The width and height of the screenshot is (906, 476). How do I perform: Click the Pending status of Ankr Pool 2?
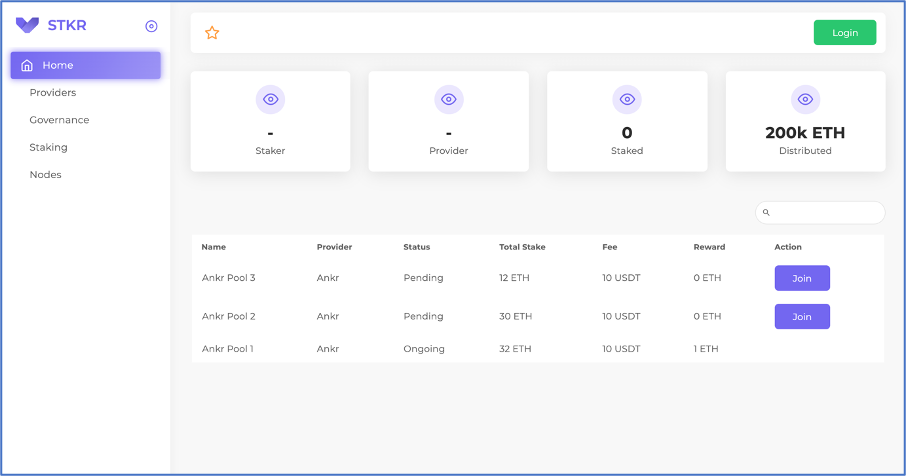tap(424, 317)
